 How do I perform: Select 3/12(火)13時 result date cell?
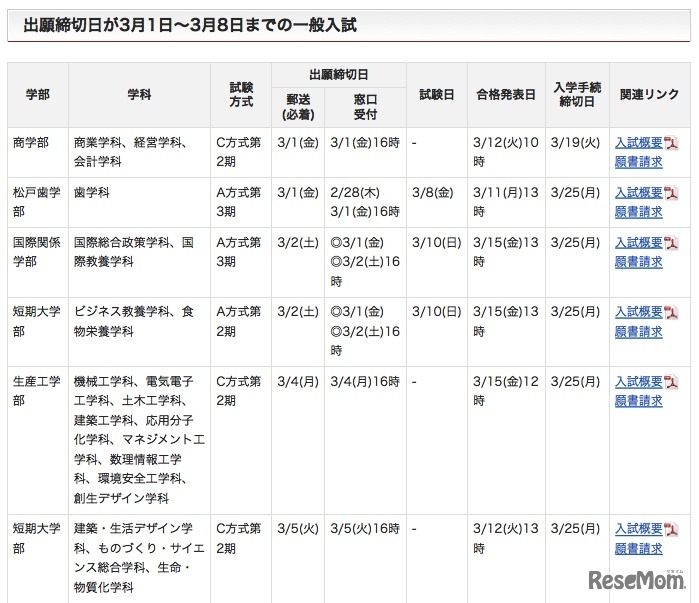click(x=506, y=559)
